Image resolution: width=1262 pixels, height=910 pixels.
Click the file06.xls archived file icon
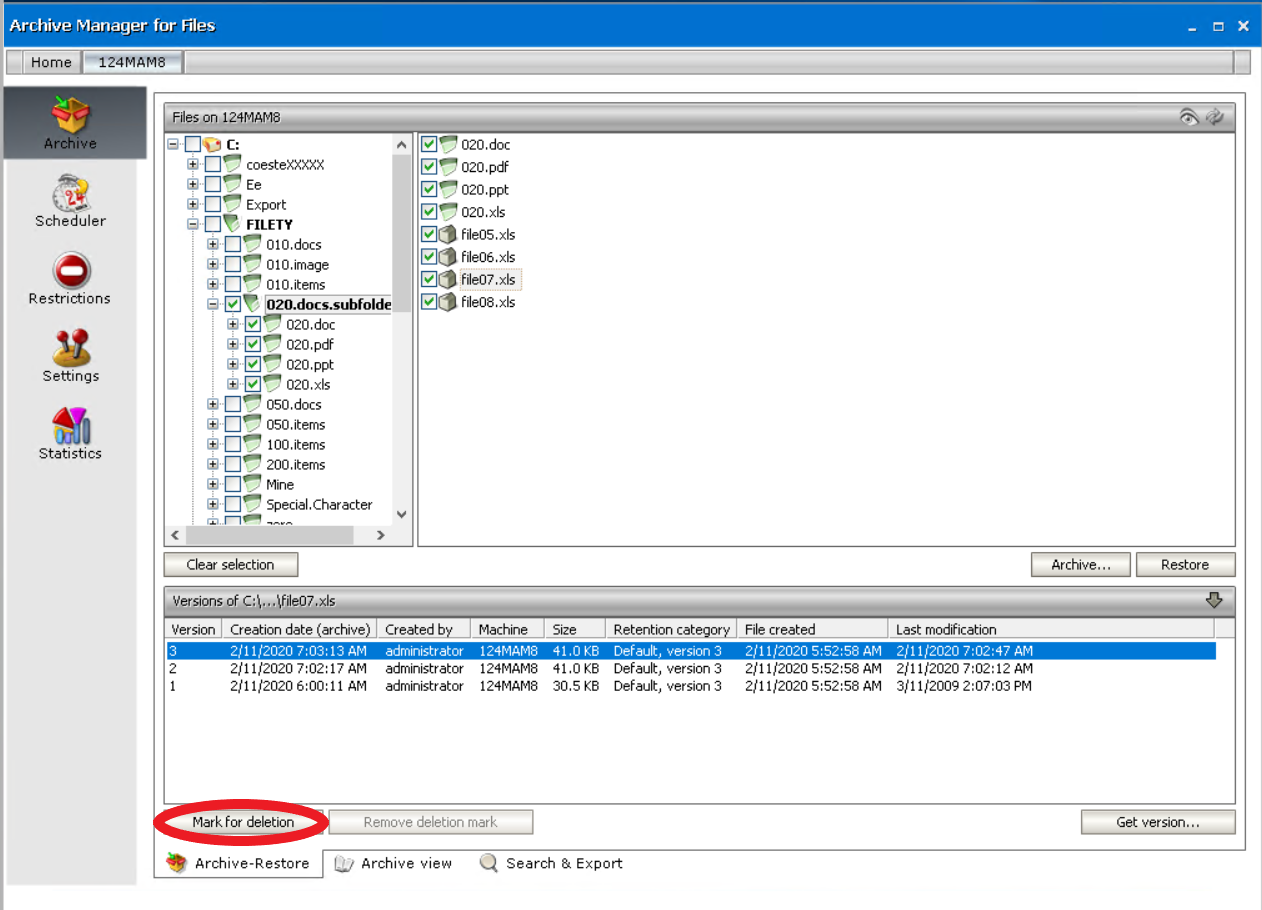(448, 257)
